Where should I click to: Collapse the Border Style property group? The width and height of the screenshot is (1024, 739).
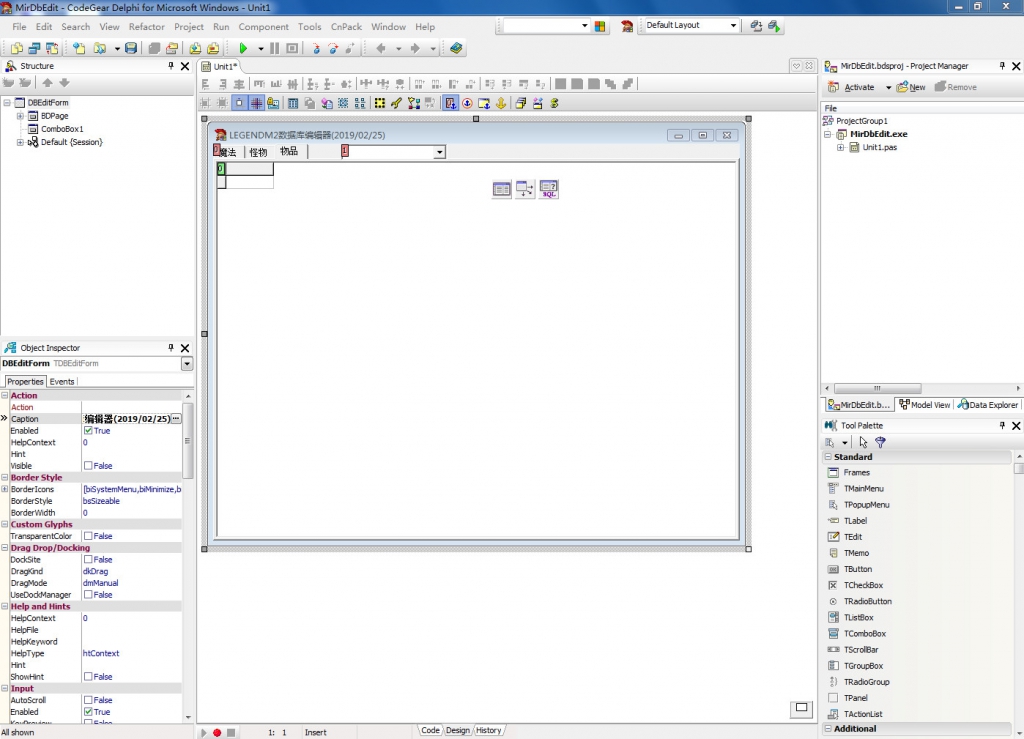pyautogui.click(x=5, y=478)
